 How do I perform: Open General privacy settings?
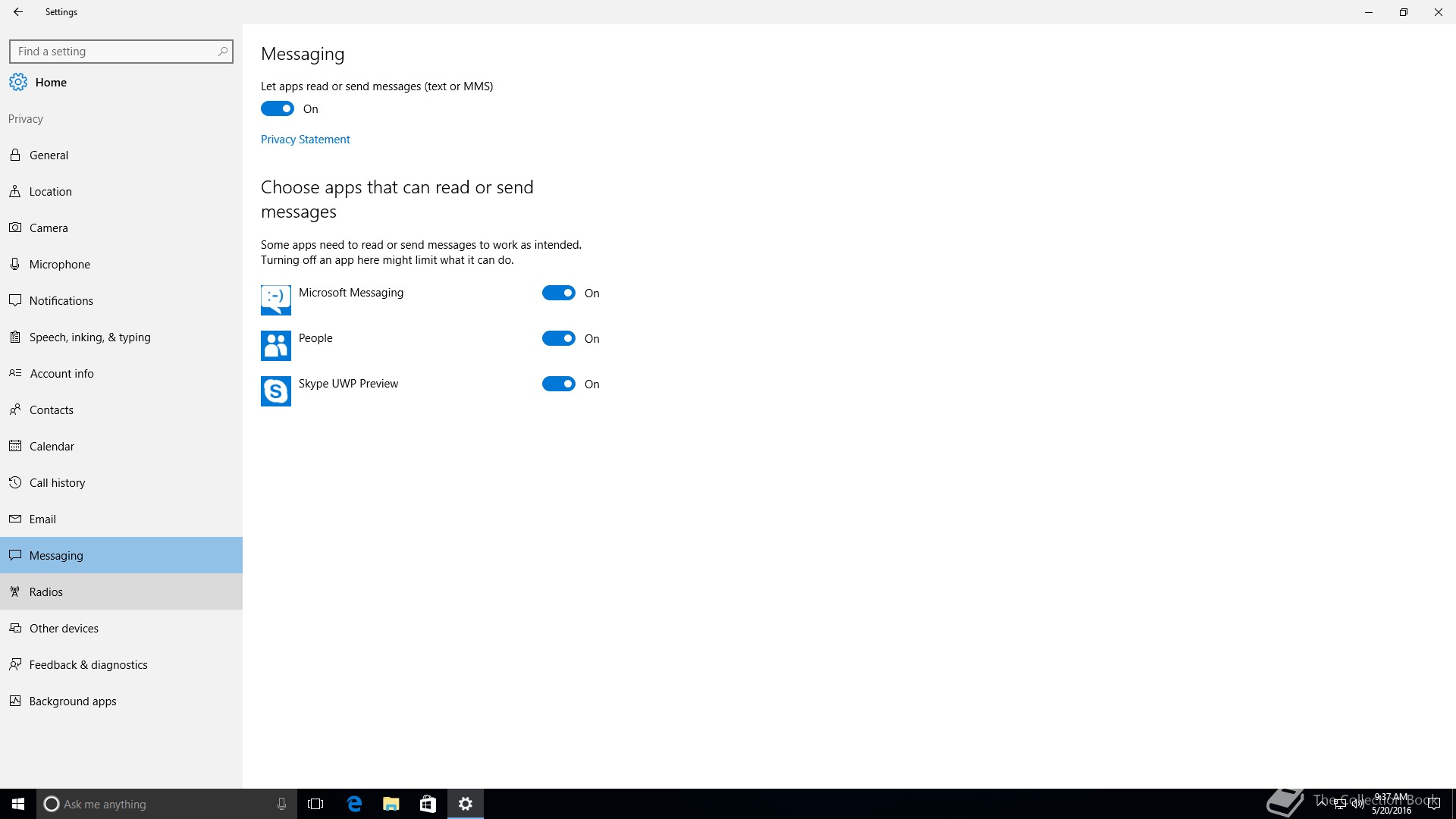coord(121,155)
